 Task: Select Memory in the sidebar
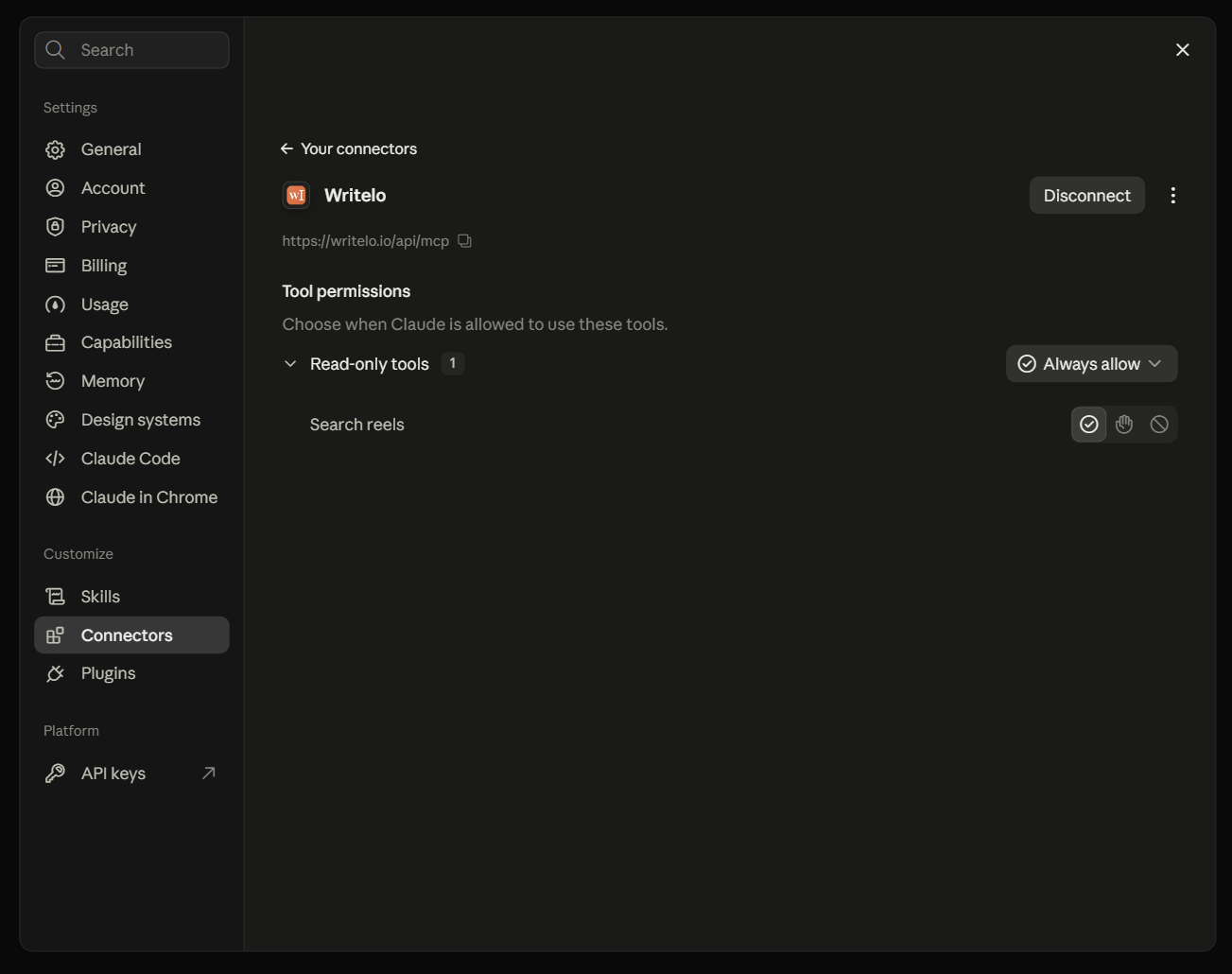click(x=131, y=381)
